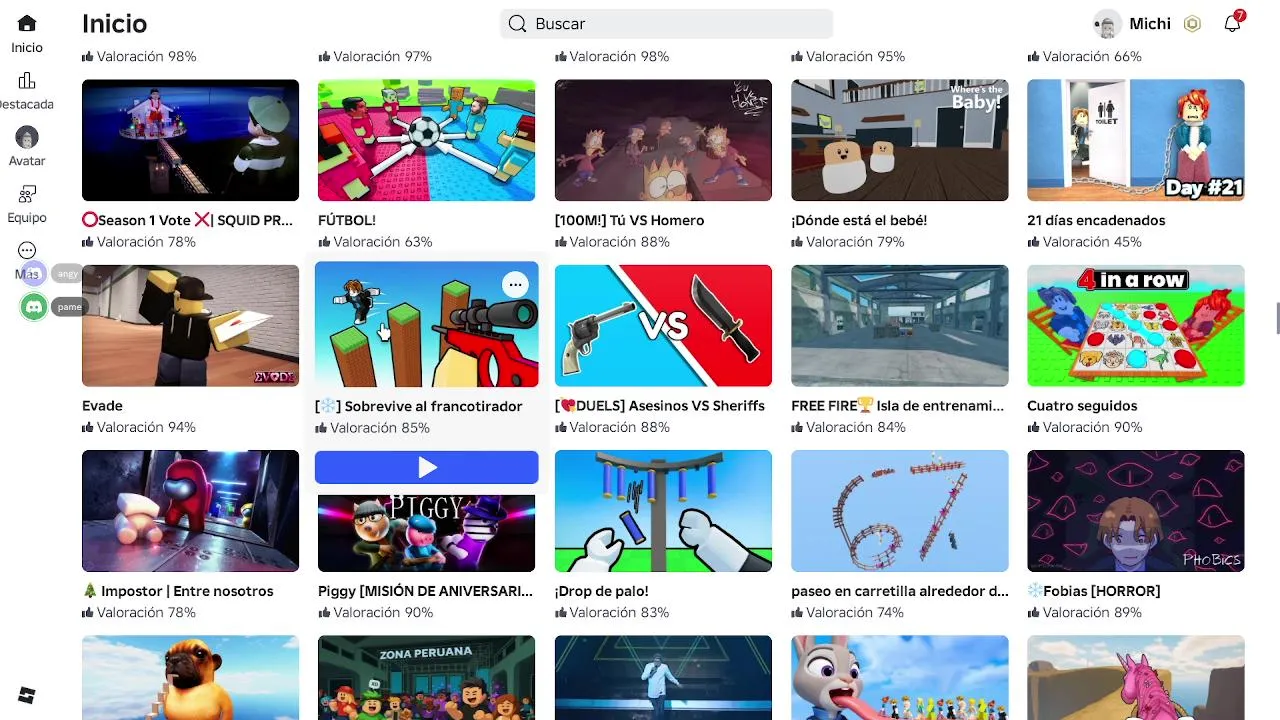Open the ZONA PERUANA game thumbnail
Screen dimensions: 1280x720
(x=426, y=677)
